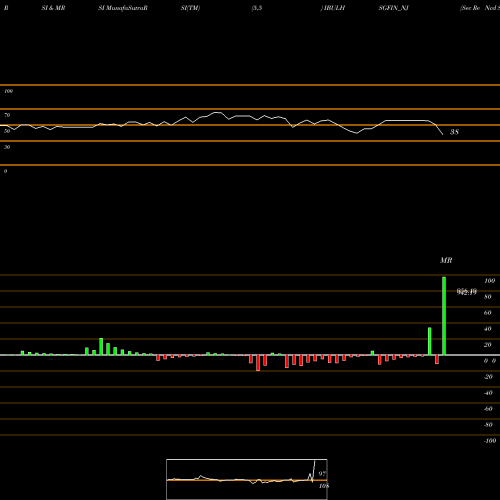Click the overlapping value label beside tallest bar
The height and width of the screenshot is (500, 500).
467,292
